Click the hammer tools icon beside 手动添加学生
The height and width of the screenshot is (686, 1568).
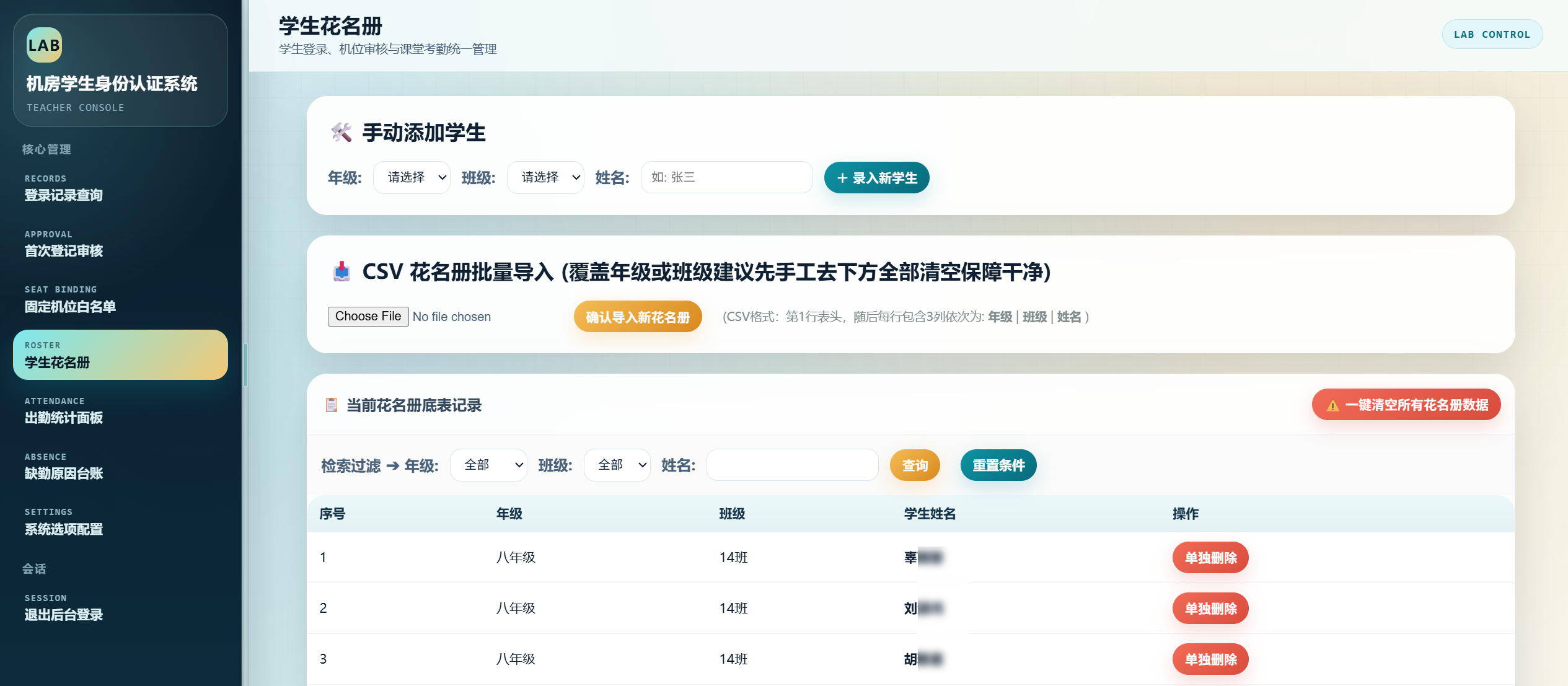tap(341, 132)
